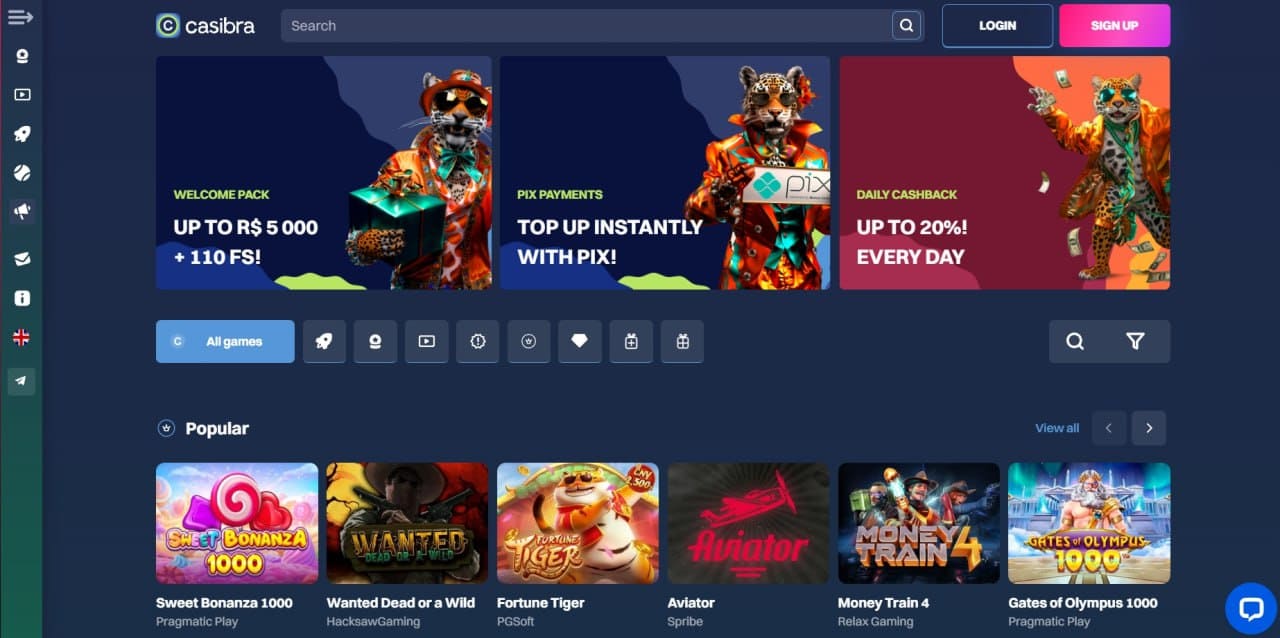Open the PIX Payments banner
The width and height of the screenshot is (1280, 638).
click(x=665, y=173)
